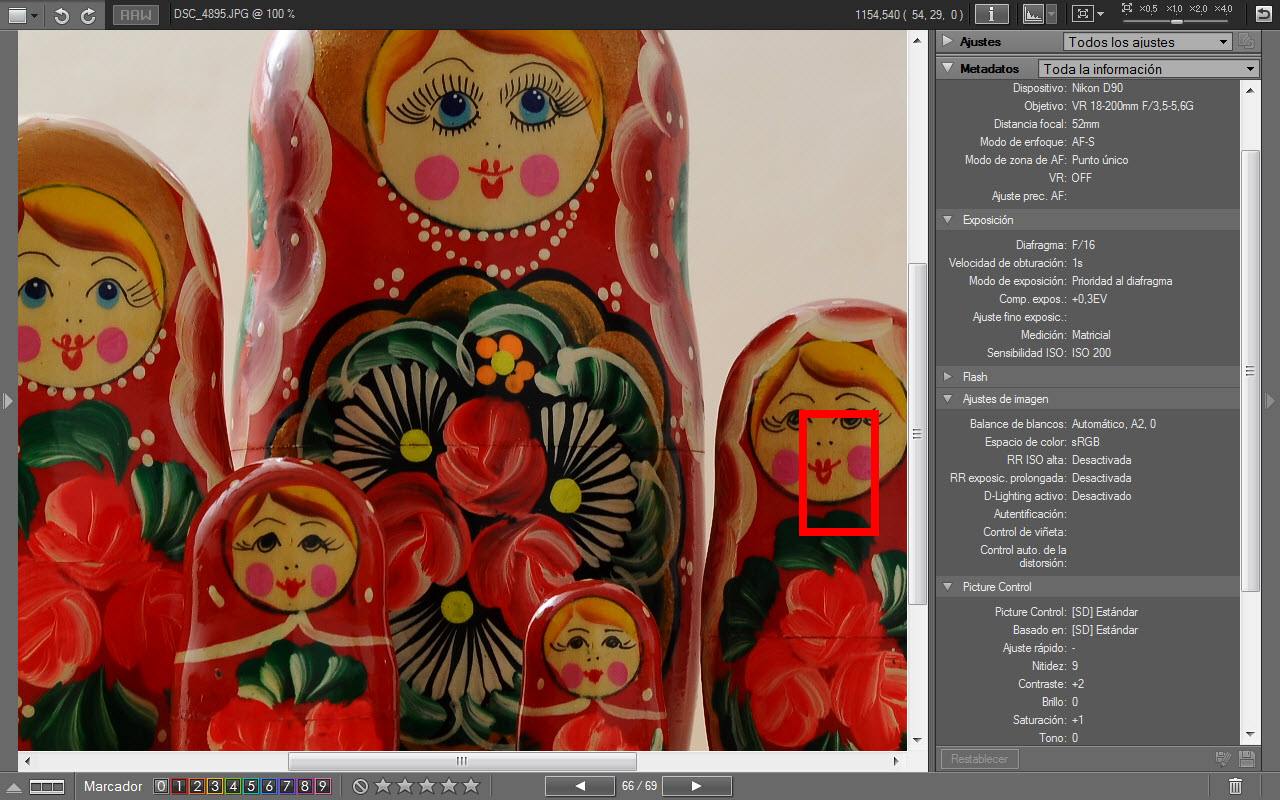
Task: Click the save adjustments floppy disk icon
Action: 1246,759
